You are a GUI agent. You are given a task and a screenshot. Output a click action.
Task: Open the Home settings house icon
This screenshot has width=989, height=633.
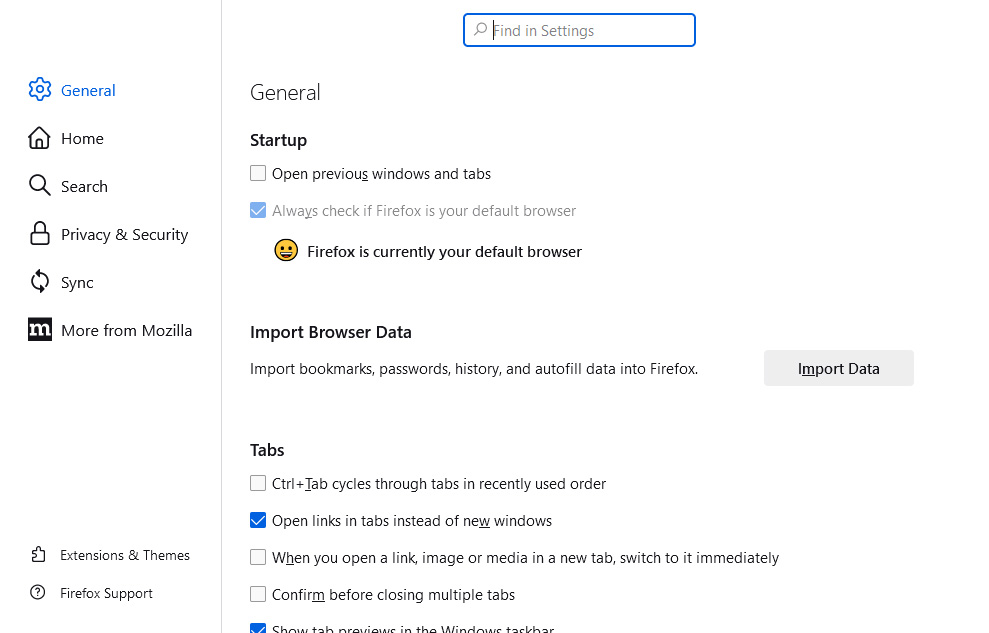(39, 138)
